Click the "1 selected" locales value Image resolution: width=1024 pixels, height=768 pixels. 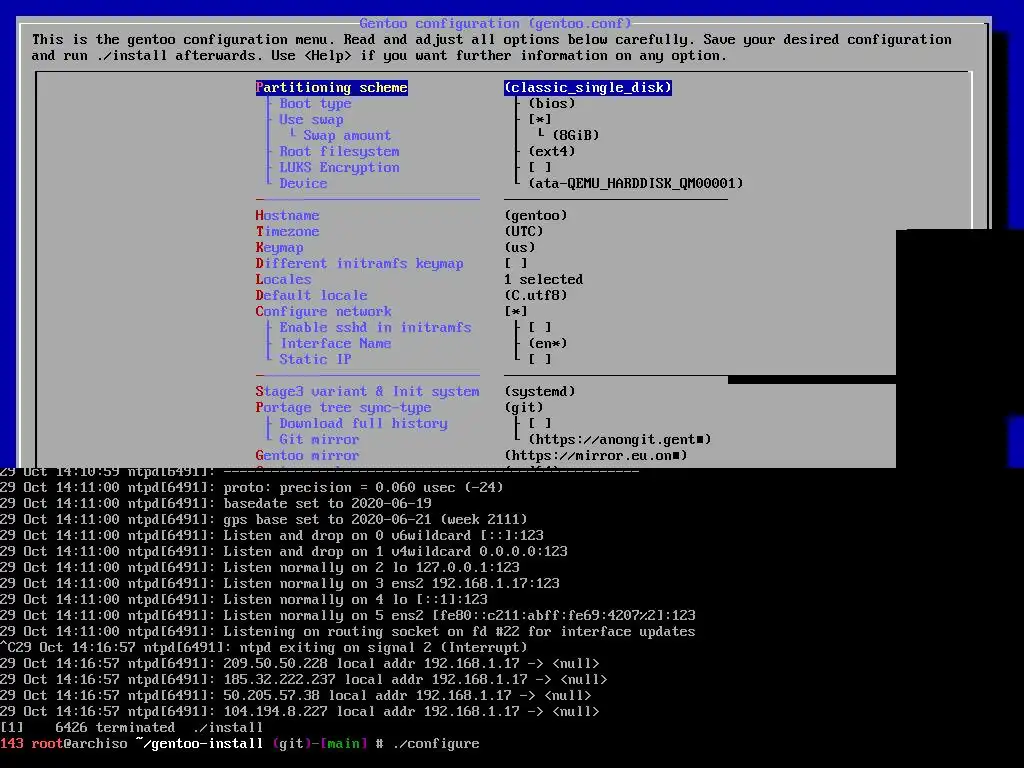(x=544, y=280)
